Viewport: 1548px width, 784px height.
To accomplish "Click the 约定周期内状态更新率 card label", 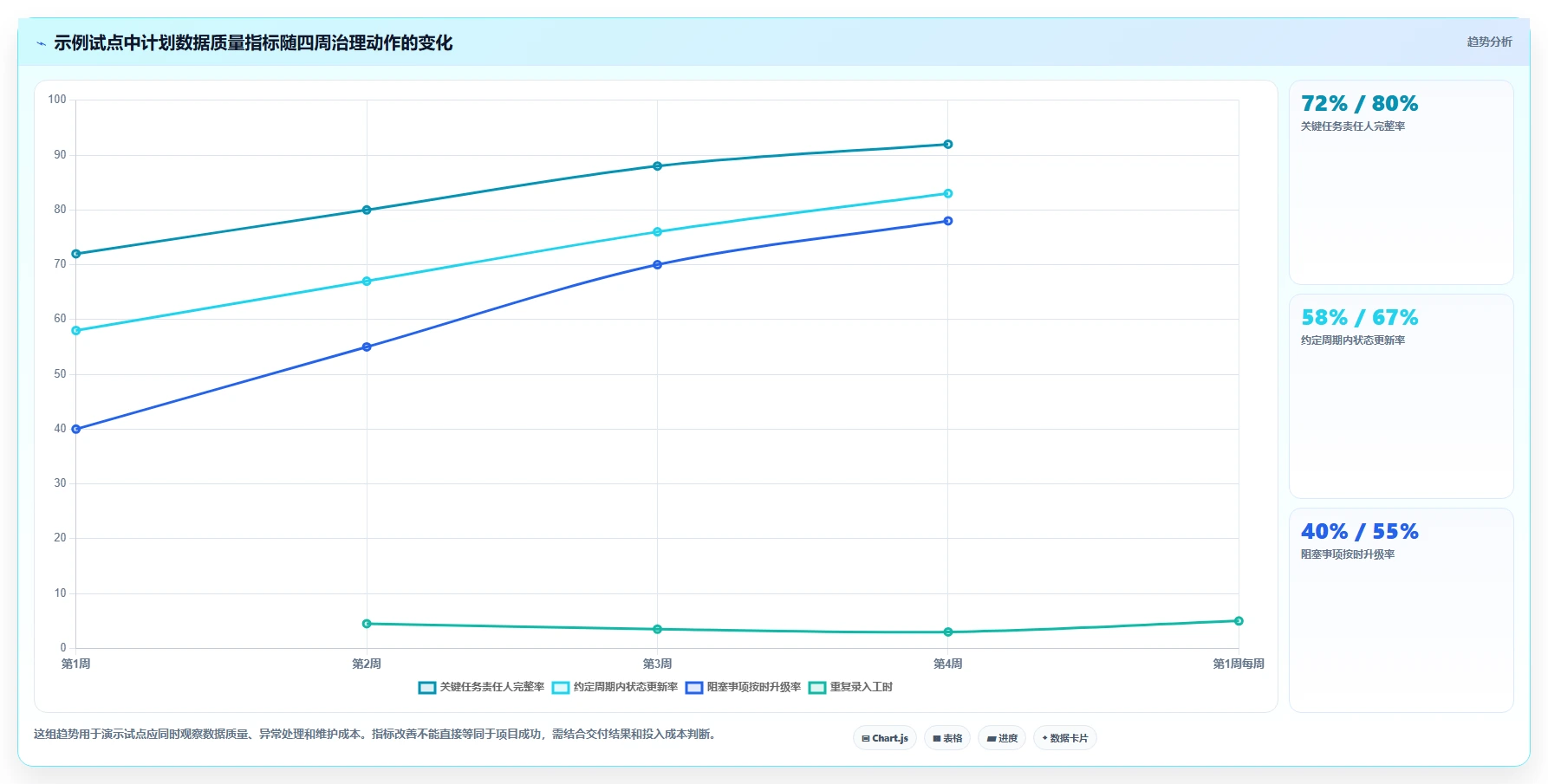I will (x=1353, y=340).
